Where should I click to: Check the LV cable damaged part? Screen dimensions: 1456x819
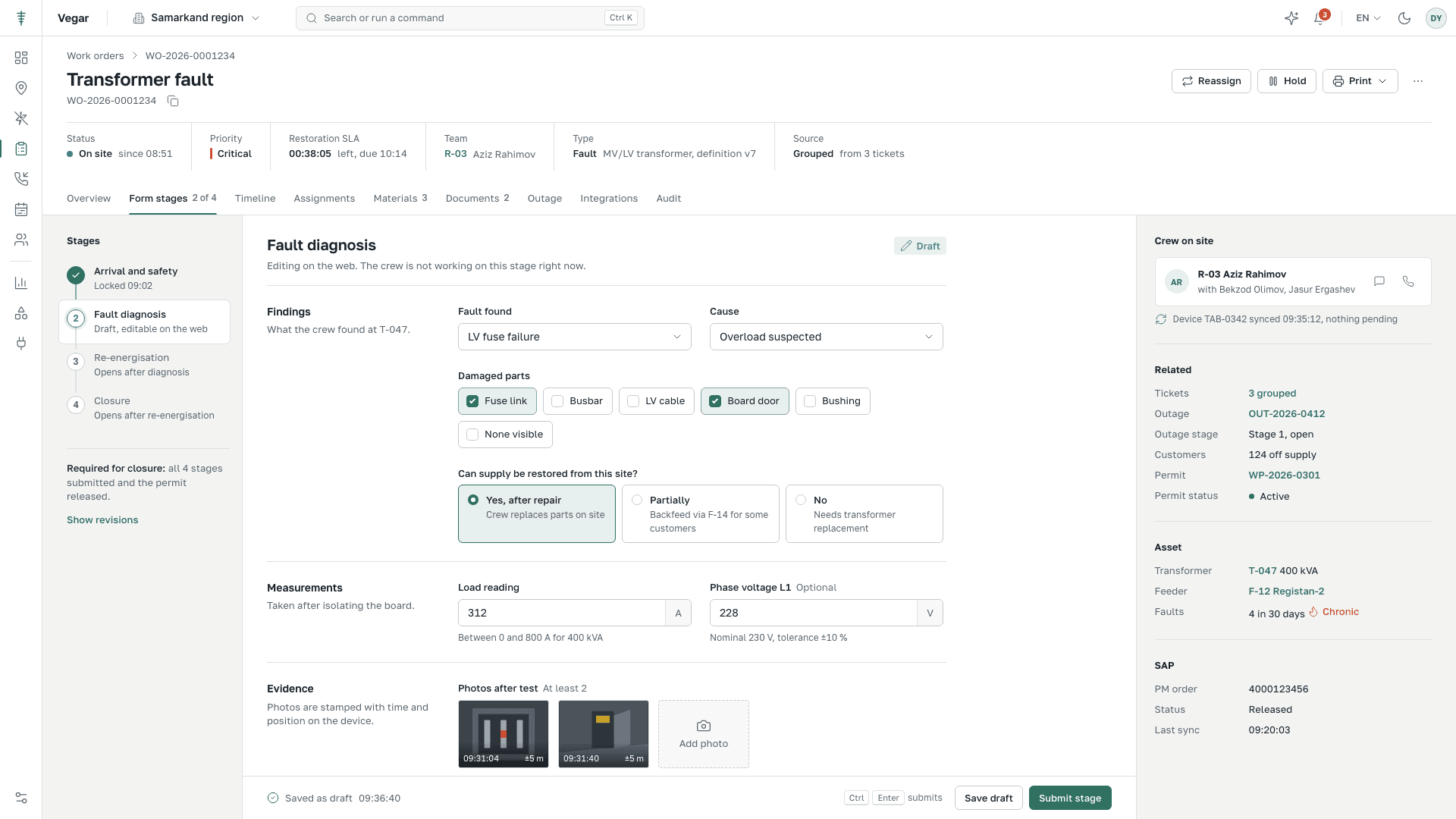point(657,401)
